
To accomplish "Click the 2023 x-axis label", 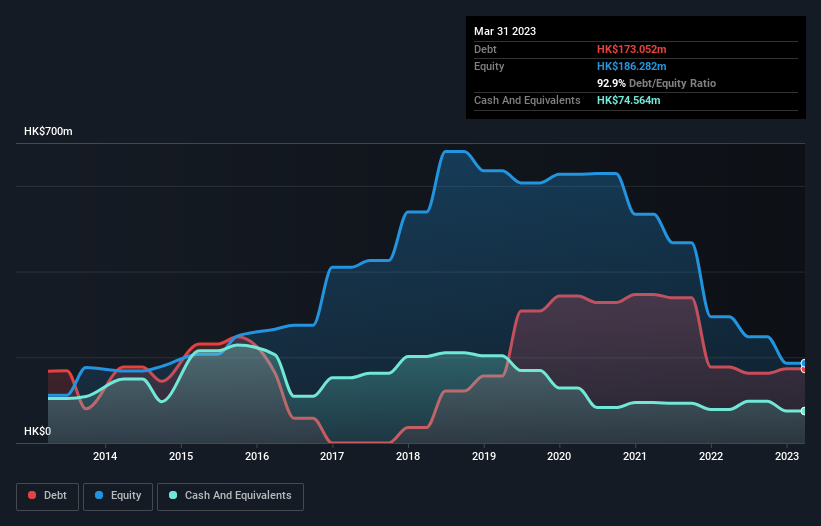I will click(x=787, y=456).
